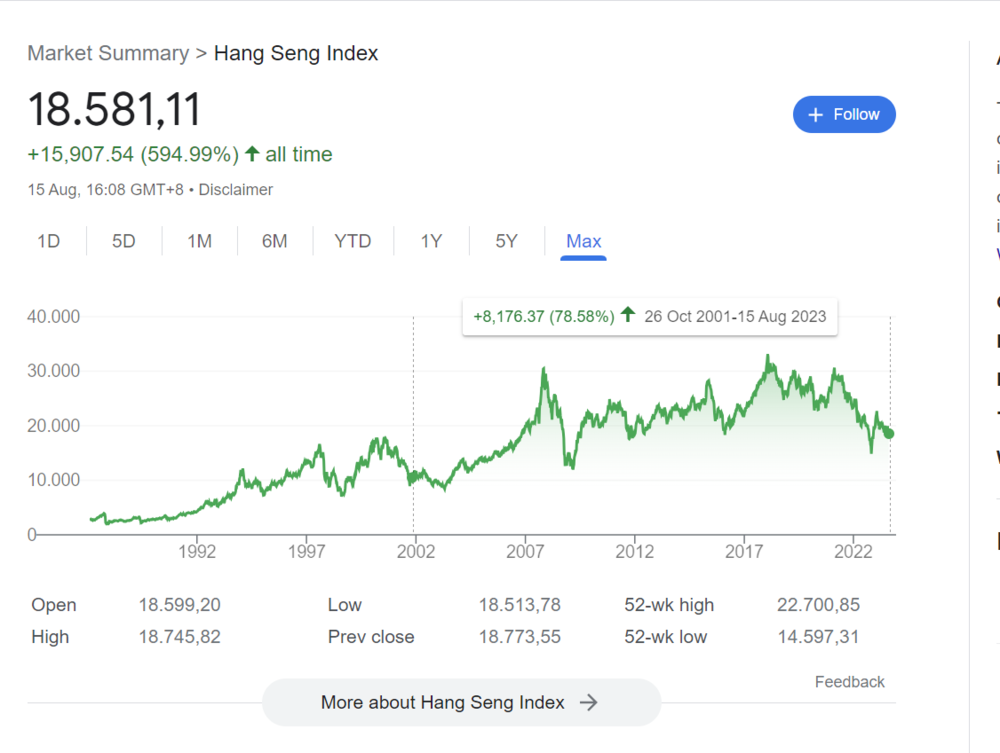This screenshot has width=1000, height=753.
Task: Click the 2012 label on chart axis
Action: point(635,552)
